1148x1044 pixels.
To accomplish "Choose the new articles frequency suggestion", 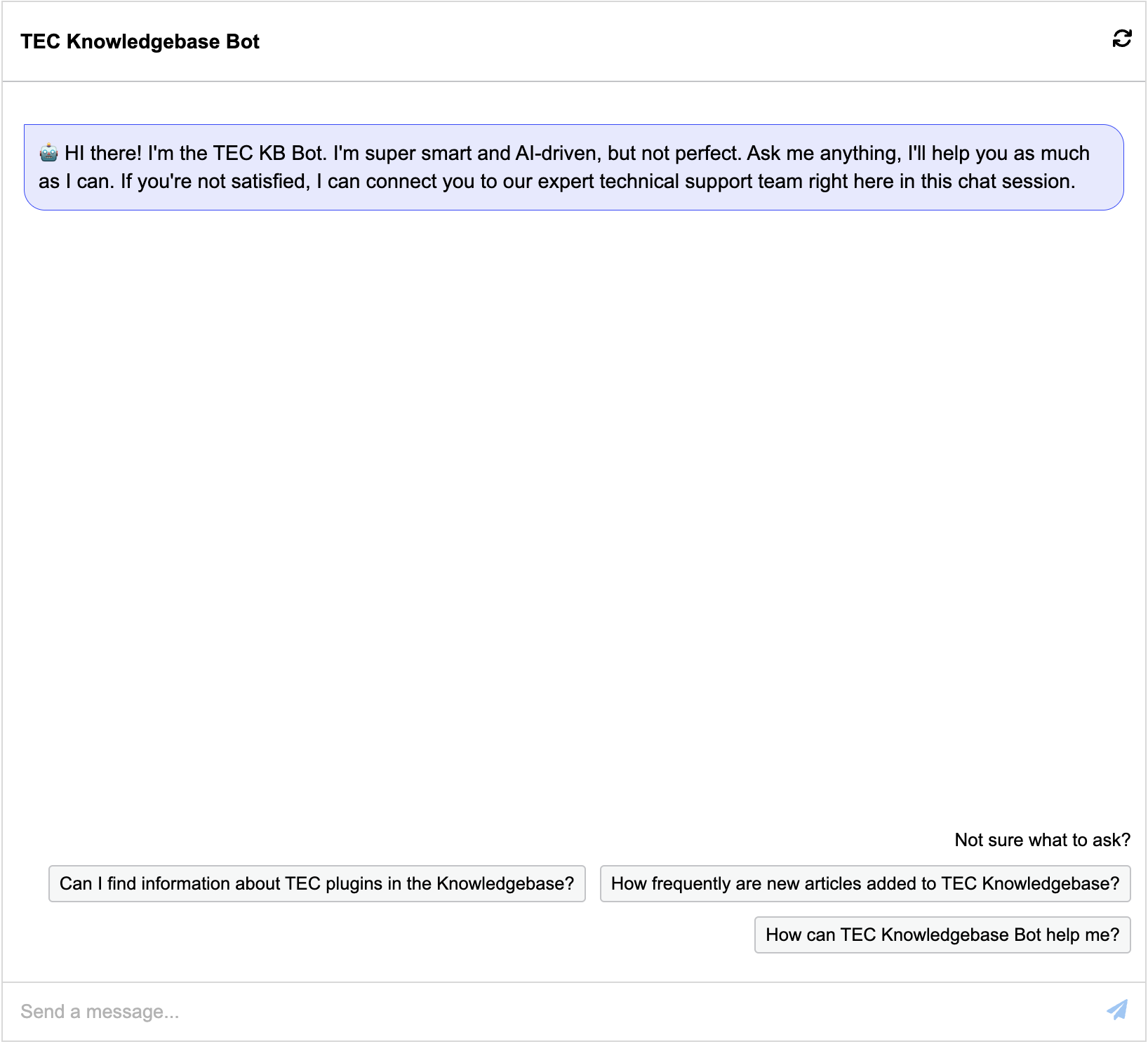I will 865,883.
